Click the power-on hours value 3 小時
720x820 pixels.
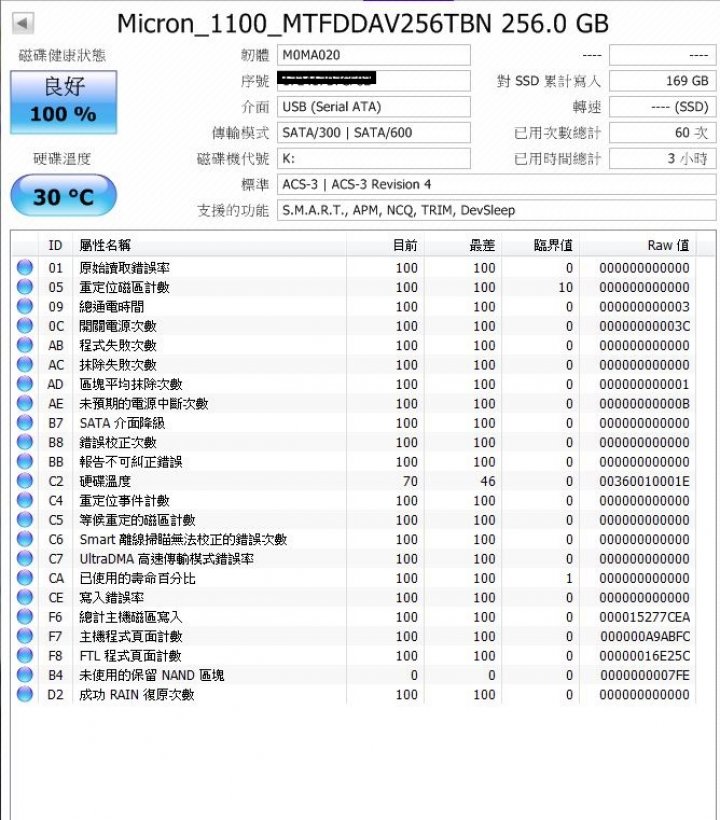click(662, 158)
